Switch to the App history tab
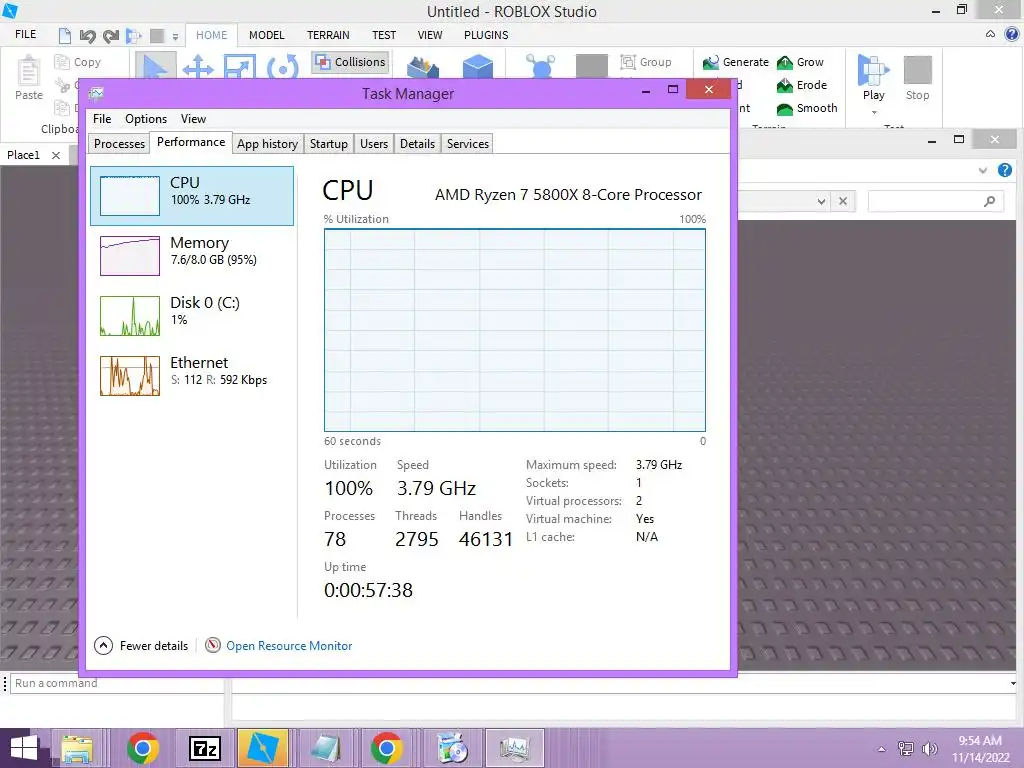The height and width of the screenshot is (768, 1024). (267, 144)
